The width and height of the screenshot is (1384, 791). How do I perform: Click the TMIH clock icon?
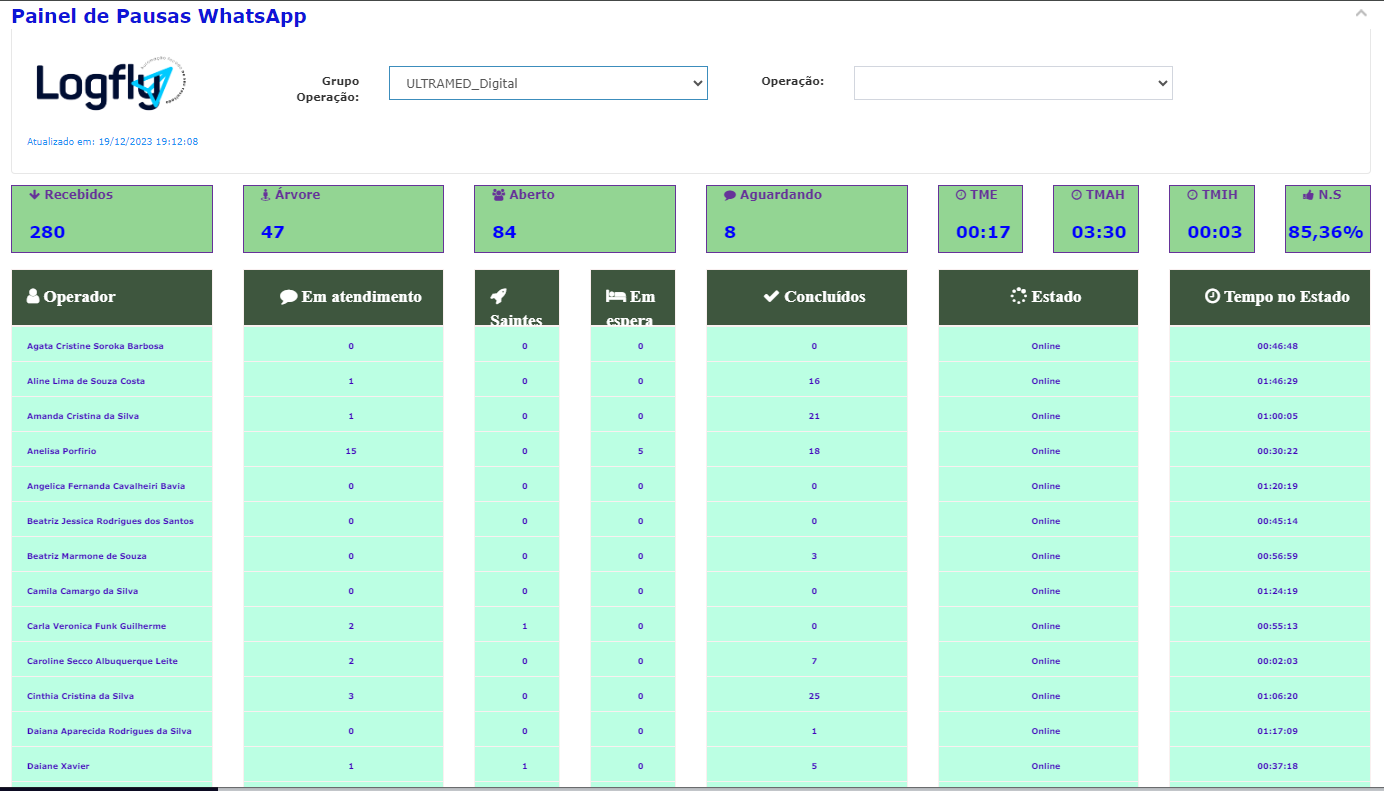tap(1193, 195)
